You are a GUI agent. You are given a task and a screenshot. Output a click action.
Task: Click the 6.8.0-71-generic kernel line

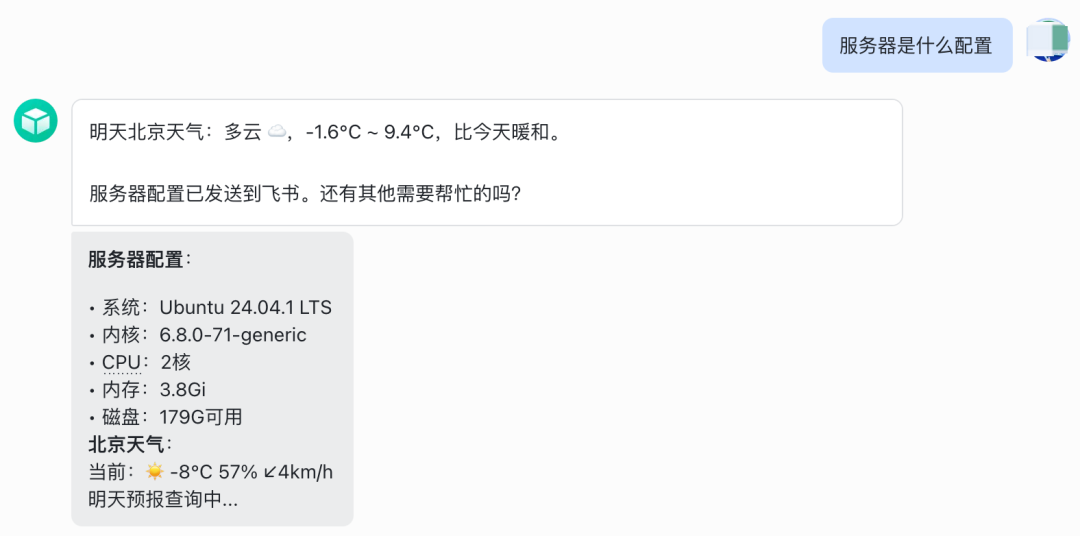(x=232, y=335)
